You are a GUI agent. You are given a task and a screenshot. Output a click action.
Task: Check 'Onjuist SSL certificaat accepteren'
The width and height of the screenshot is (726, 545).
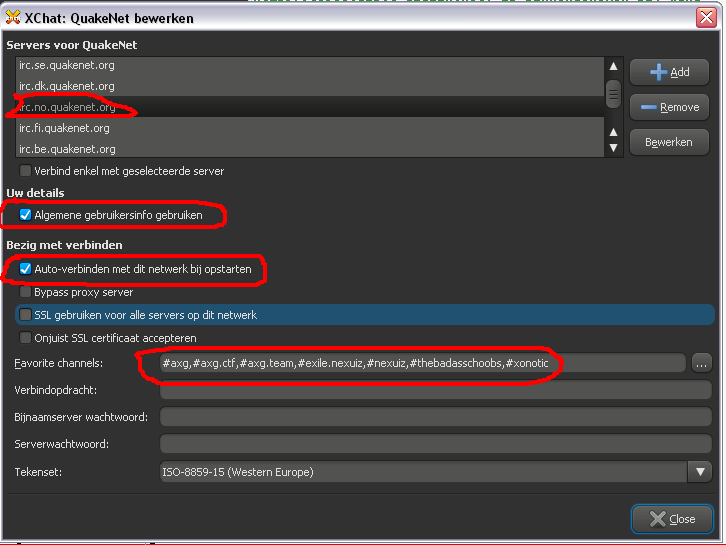25,338
